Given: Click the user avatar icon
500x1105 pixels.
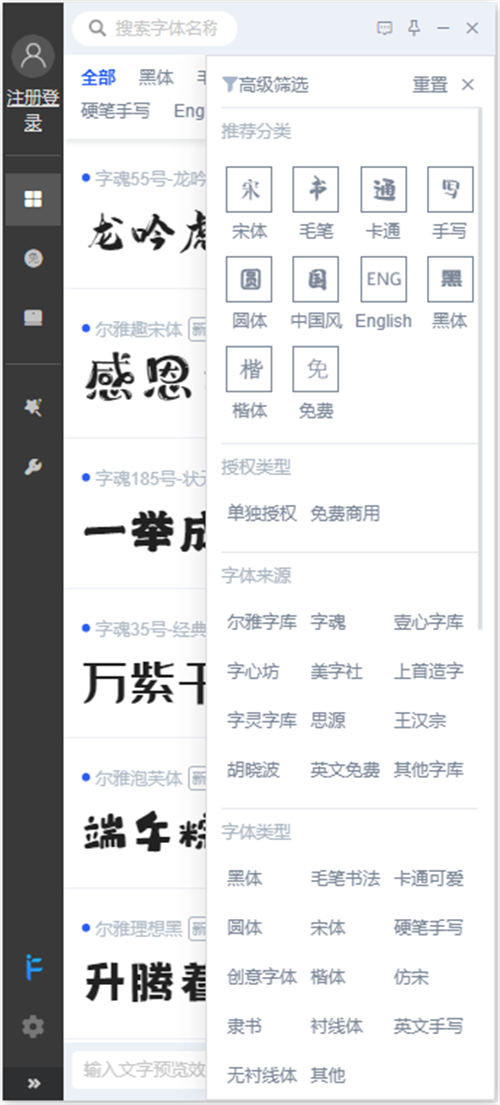Looking at the screenshot, I should point(33,56).
